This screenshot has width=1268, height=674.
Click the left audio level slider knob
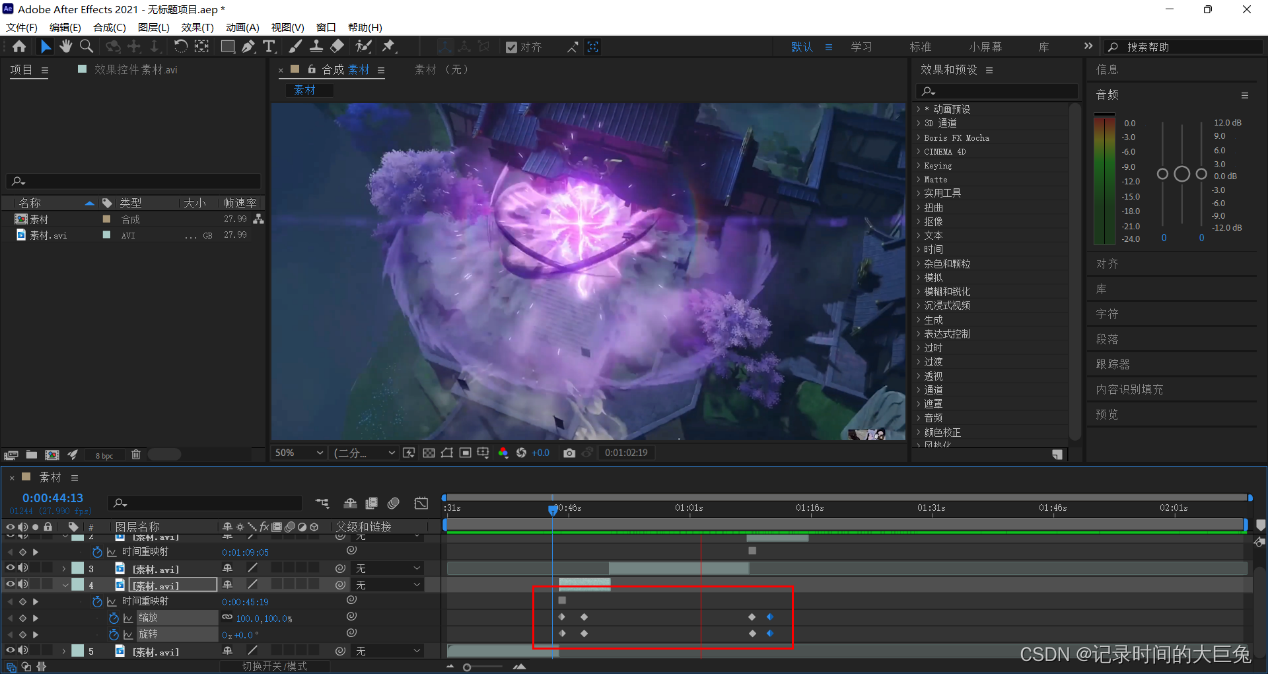1162,174
